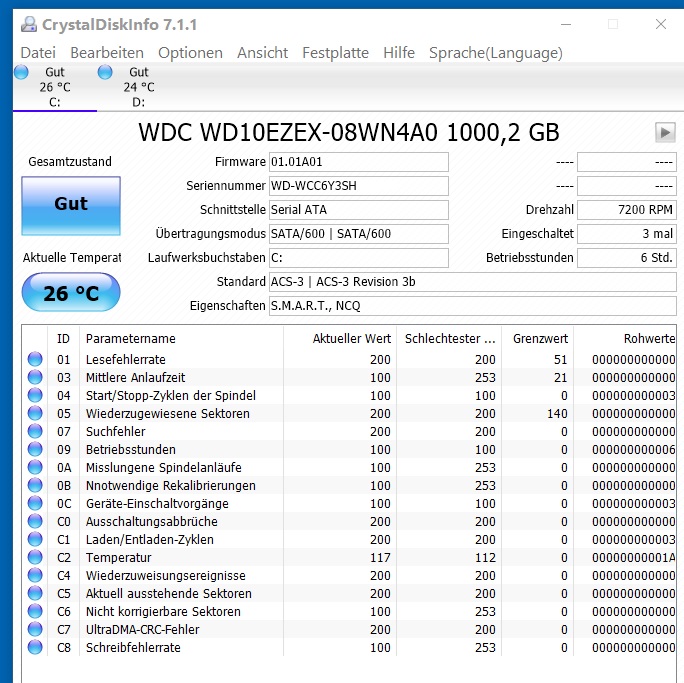Click Grenzwert 140 of Wiederzugewiesene Sektoren
Screen dimensions: 684x683
pos(557,413)
